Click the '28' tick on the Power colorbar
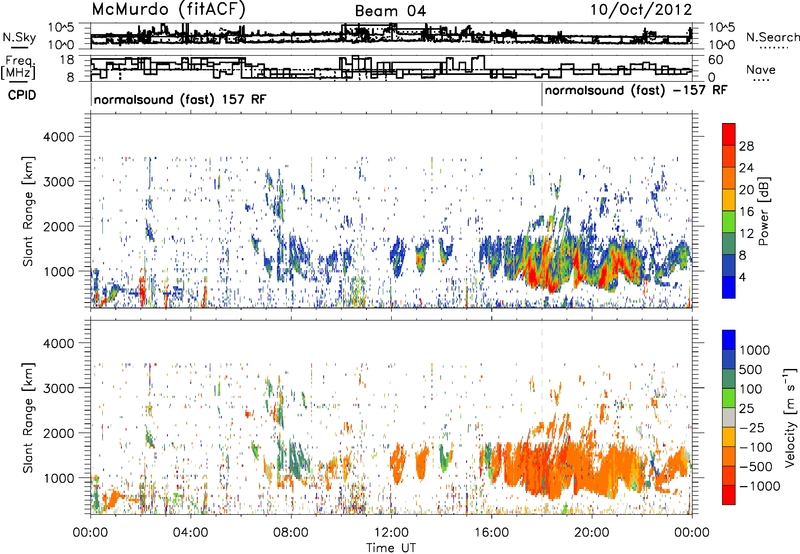This screenshot has width=800, height=554. (x=746, y=146)
